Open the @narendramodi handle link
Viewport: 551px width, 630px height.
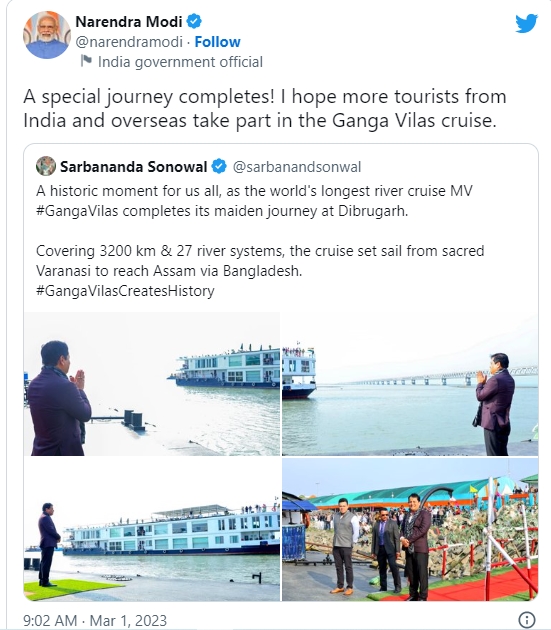pos(129,42)
